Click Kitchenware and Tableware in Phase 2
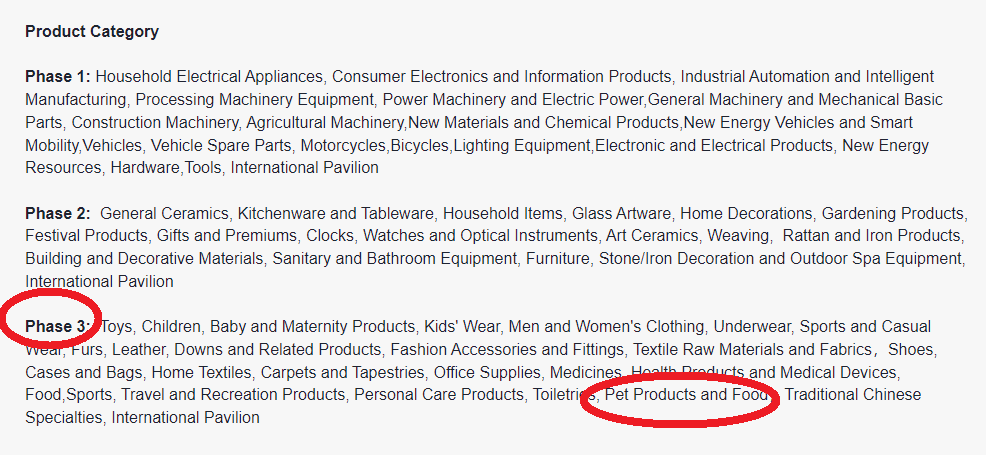This screenshot has width=986, height=455. (x=336, y=213)
